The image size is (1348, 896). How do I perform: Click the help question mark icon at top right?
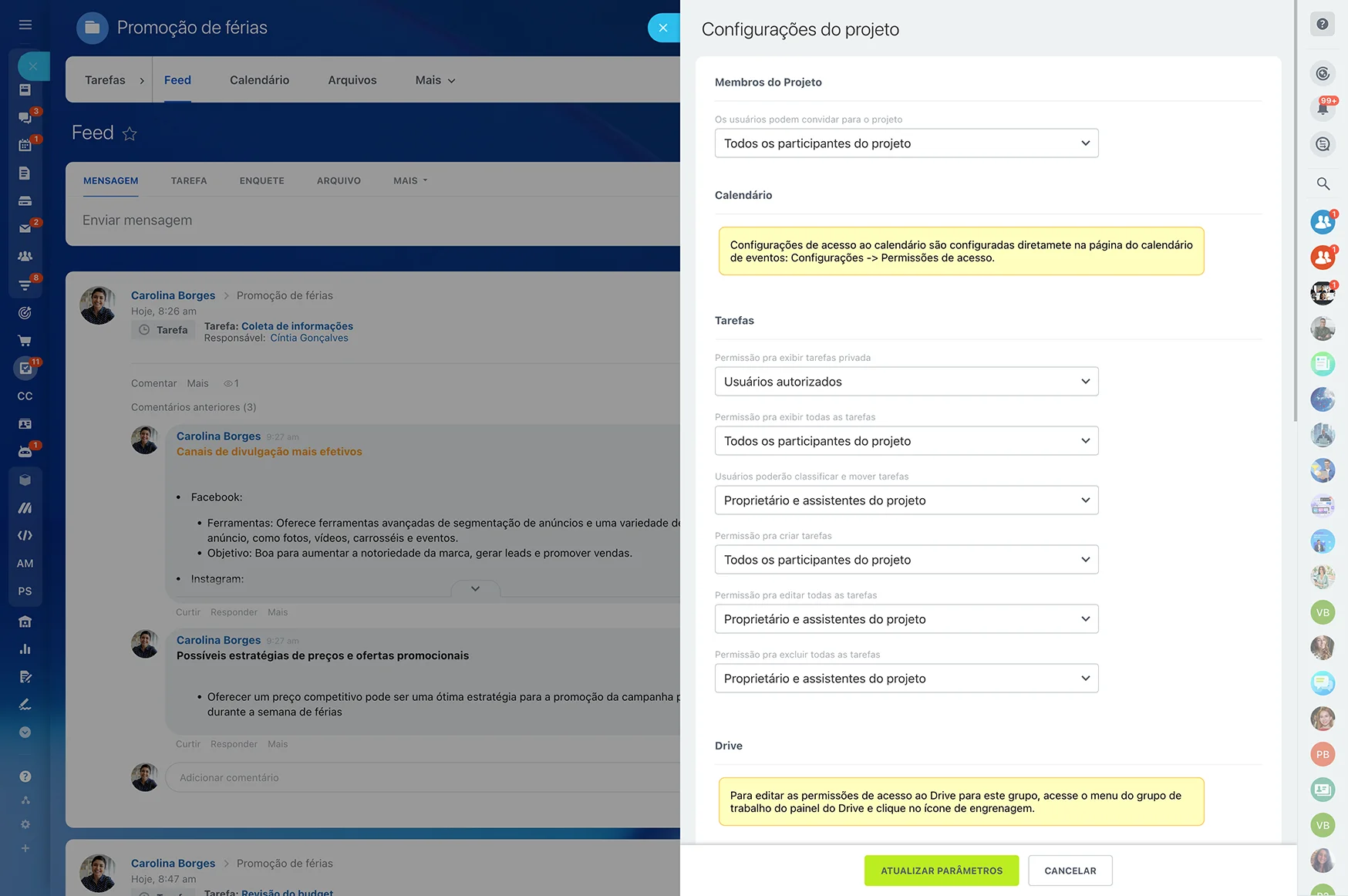pyautogui.click(x=1323, y=25)
